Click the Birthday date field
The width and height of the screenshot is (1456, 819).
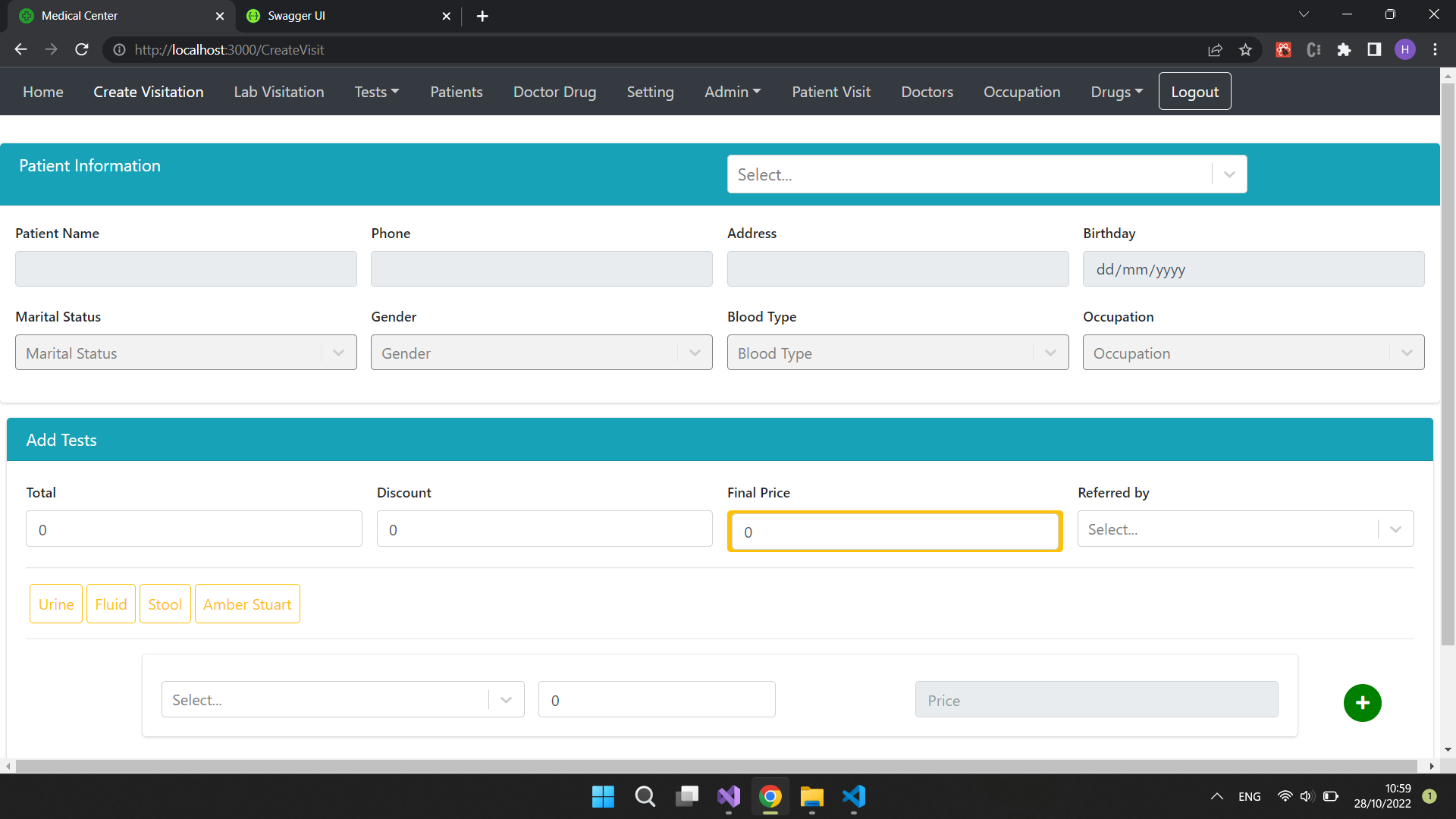tap(1254, 268)
